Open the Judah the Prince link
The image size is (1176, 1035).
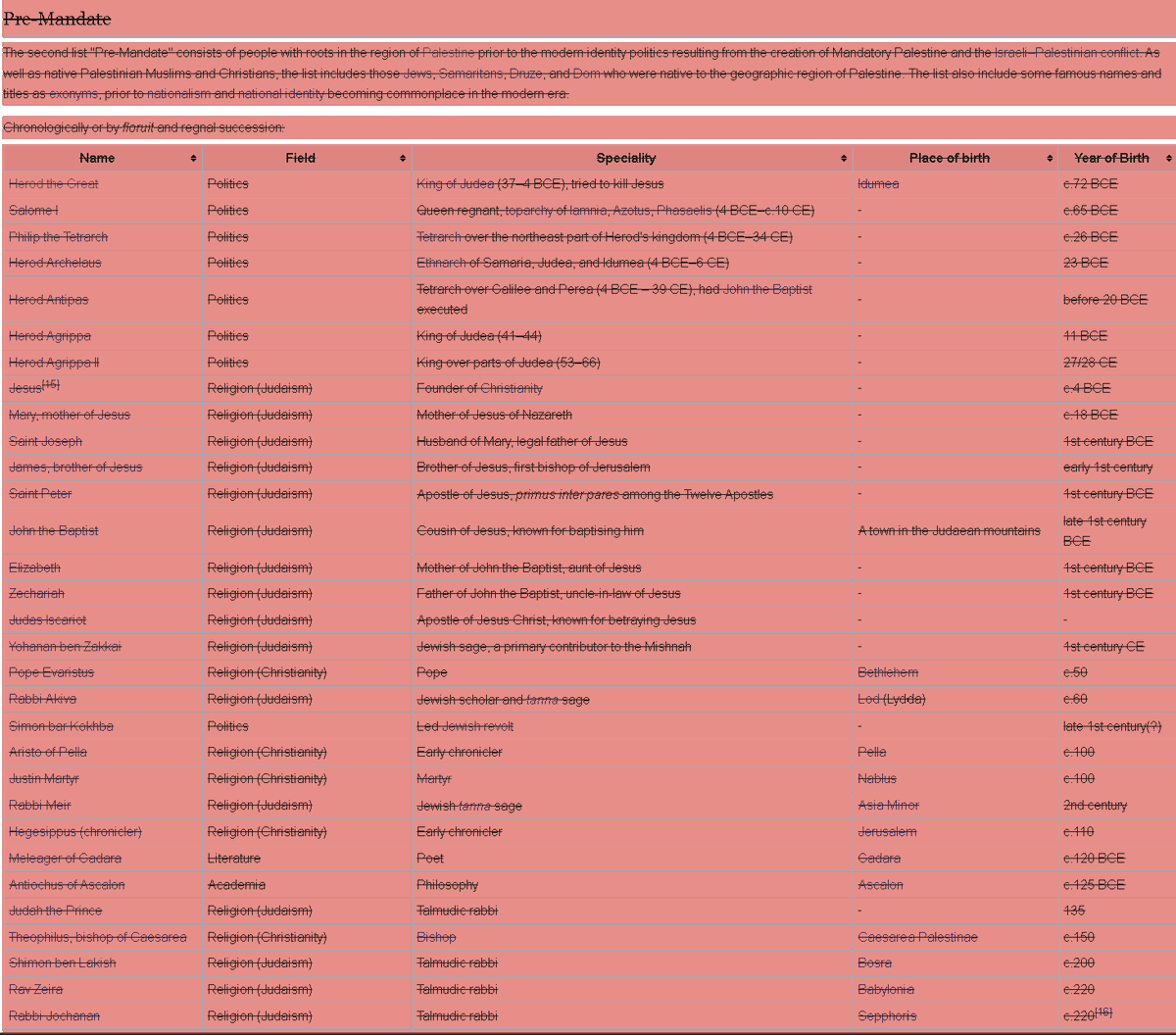56,911
